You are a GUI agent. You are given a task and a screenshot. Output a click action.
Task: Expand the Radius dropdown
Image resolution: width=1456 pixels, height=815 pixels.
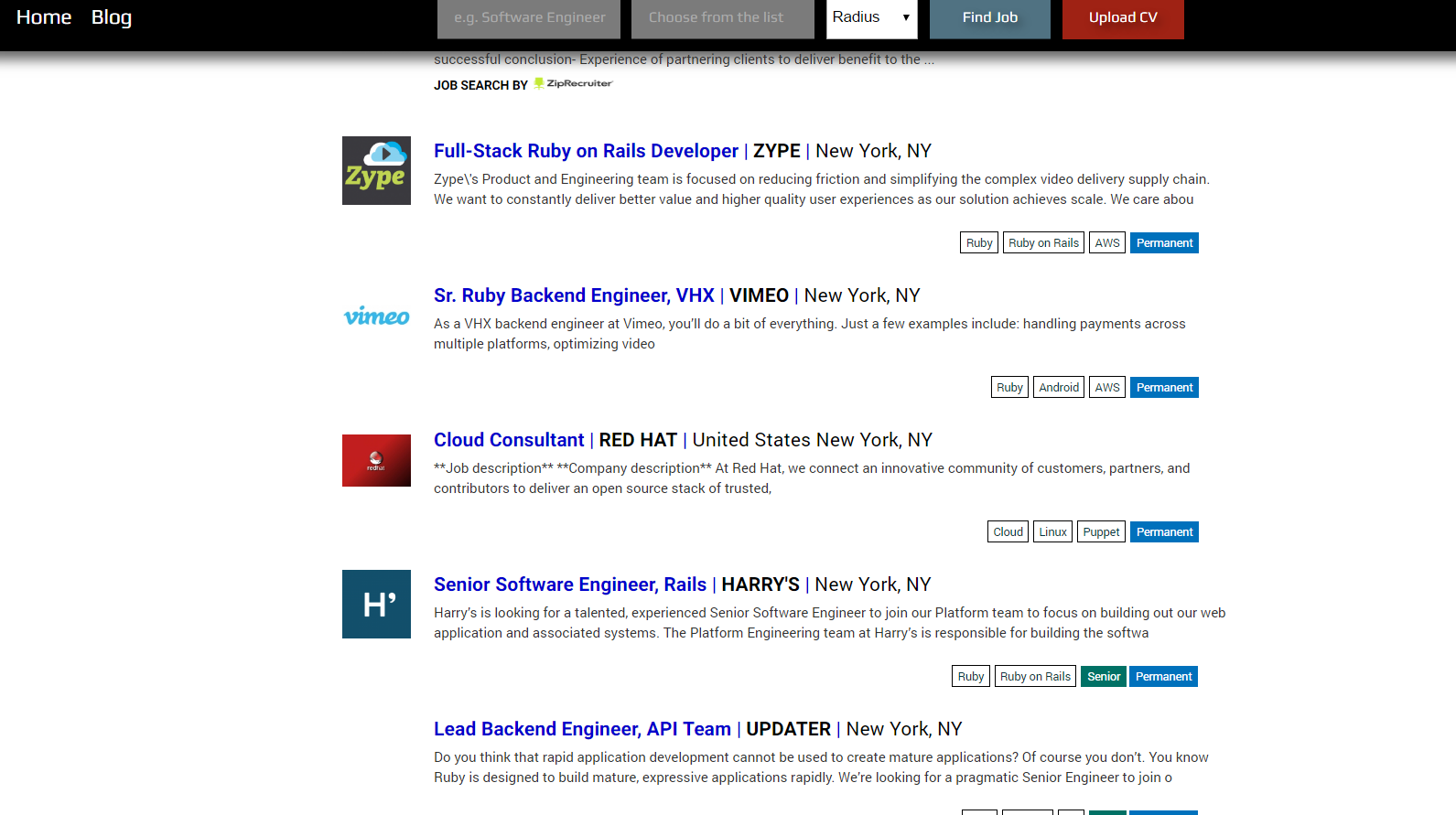tap(872, 18)
